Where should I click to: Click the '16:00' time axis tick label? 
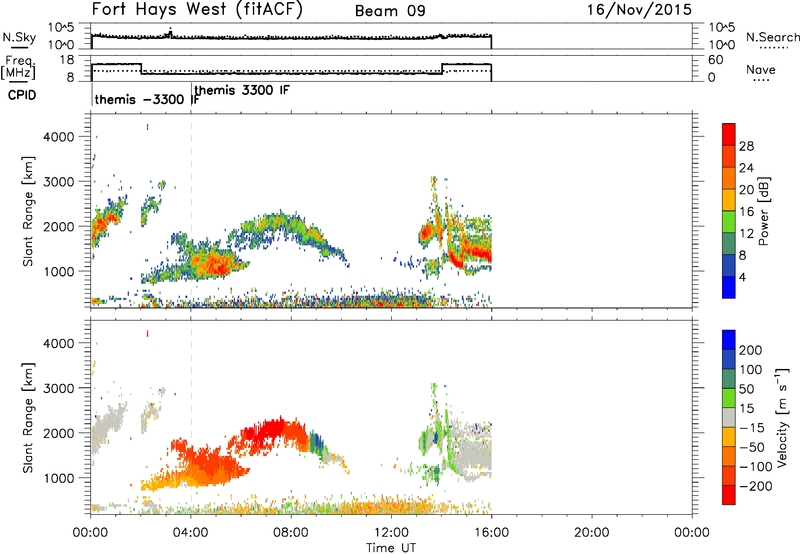[x=491, y=533]
